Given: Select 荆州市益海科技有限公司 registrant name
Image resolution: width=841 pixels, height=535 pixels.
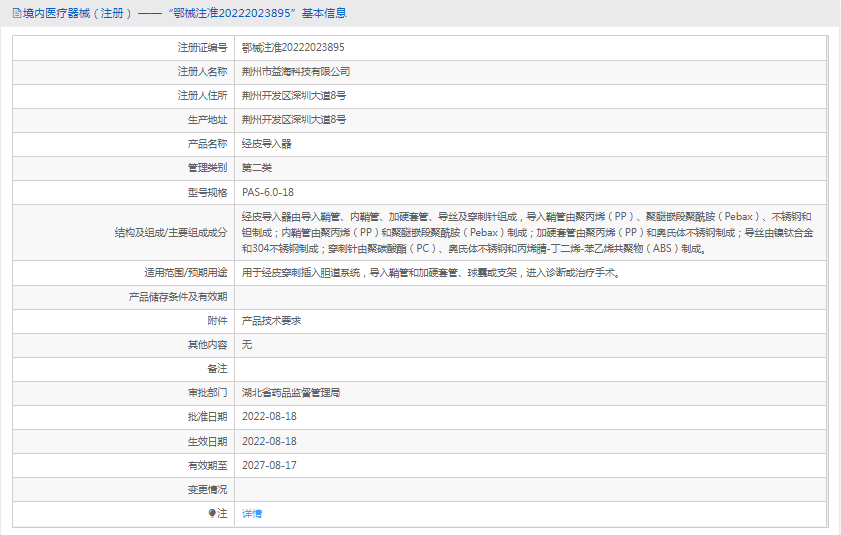Looking at the screenshot, I should click(296, 71).
